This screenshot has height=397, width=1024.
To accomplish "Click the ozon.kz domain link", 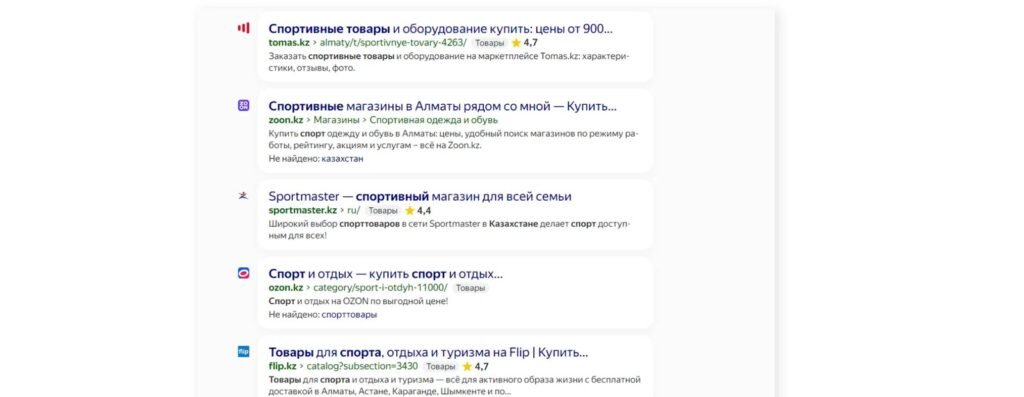I will coord(285,288).
